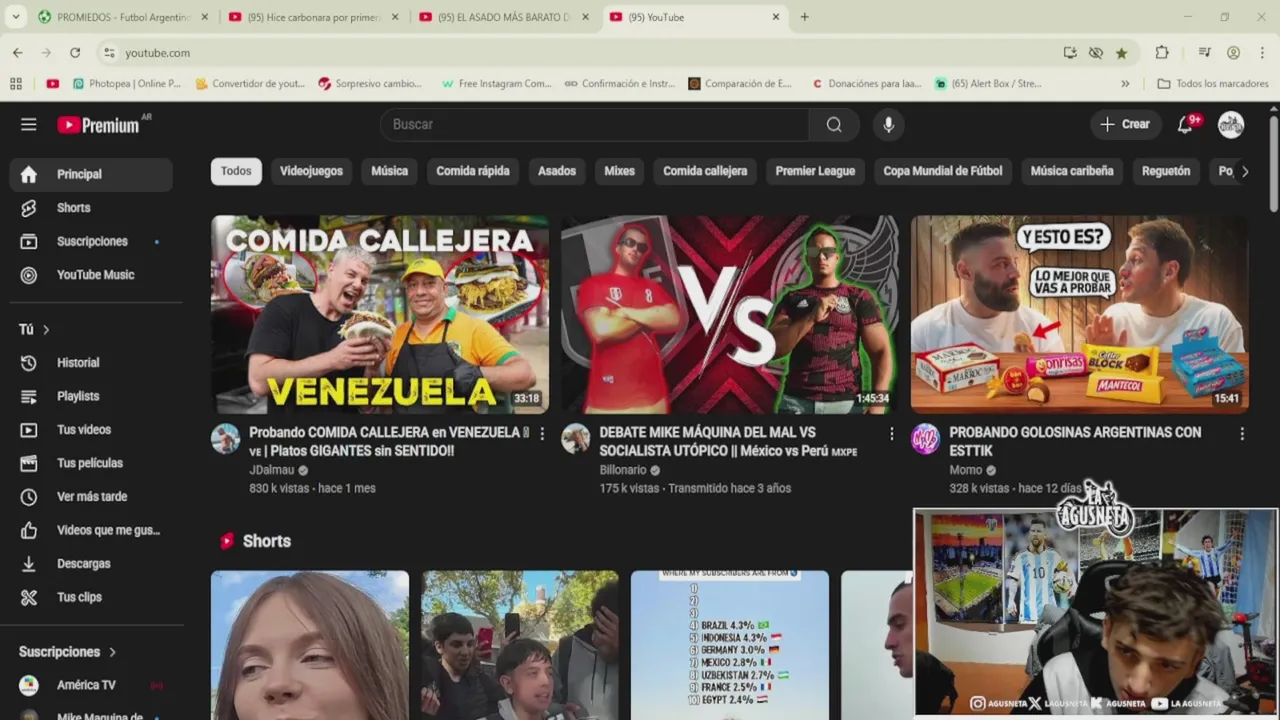Open Descargas in the sidebar
The image size is (1280, 720).
pos(91,564)
